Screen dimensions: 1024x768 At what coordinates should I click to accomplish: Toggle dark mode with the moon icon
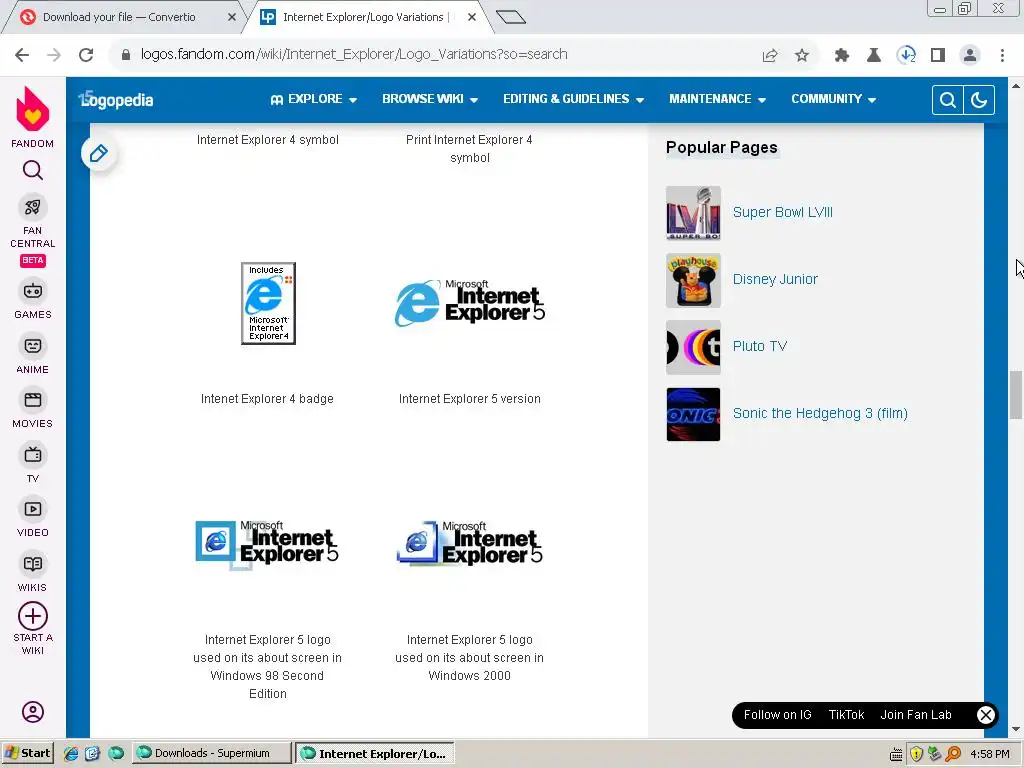click(x=979, y=100)
